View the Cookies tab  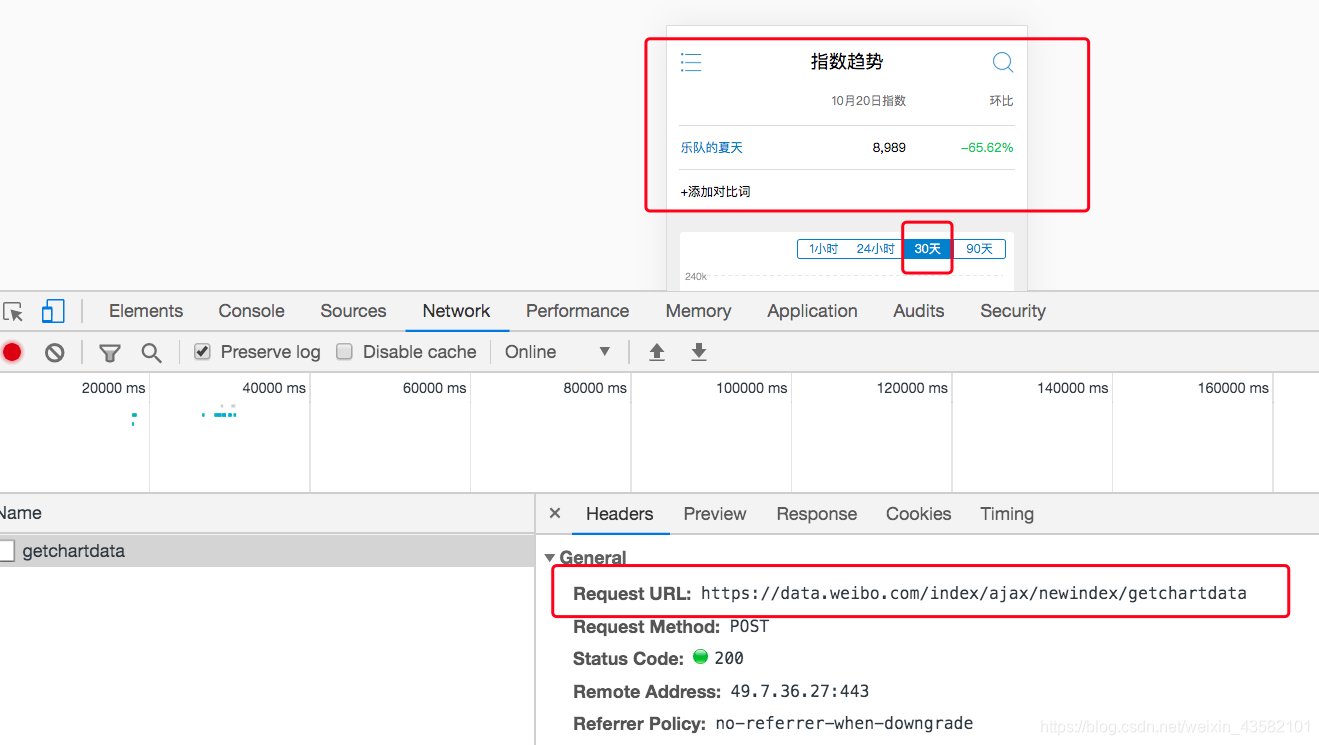pyautogui.click(x=918, y=514)
